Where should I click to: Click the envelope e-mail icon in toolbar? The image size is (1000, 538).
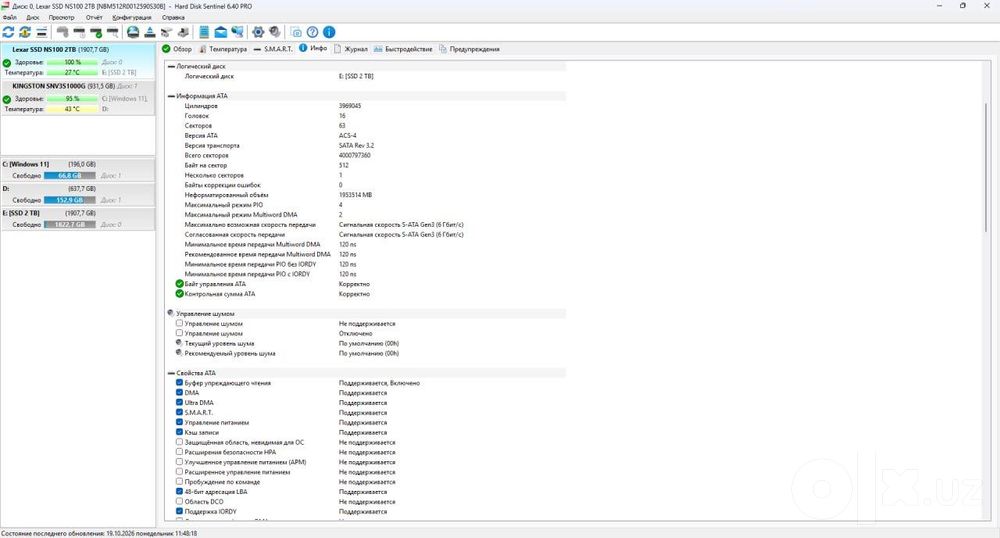point(221,32)
